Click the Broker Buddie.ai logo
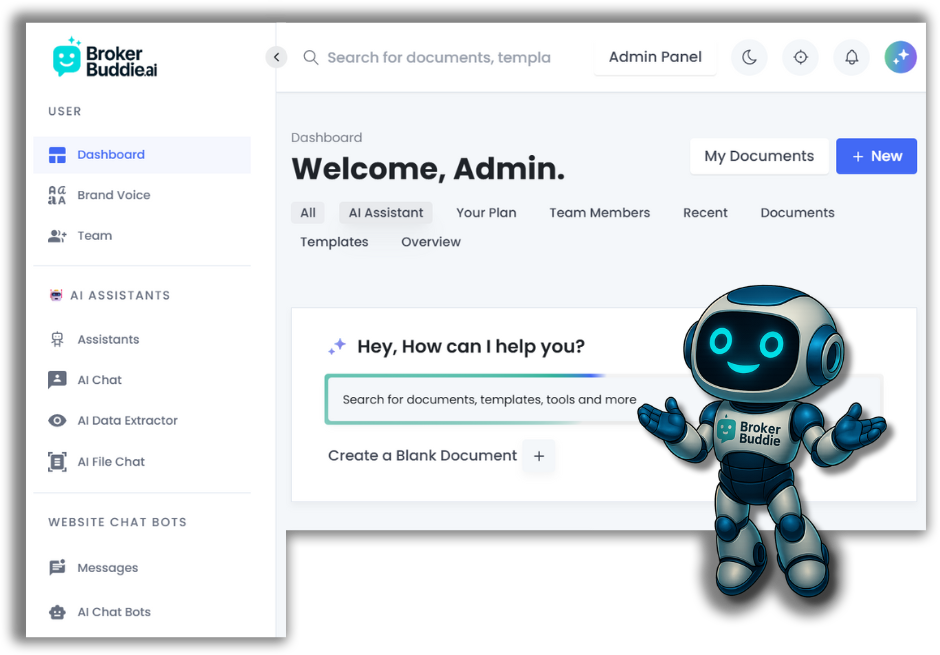Image resolution: width=940 pixels, height=655 pixels. 105,59
